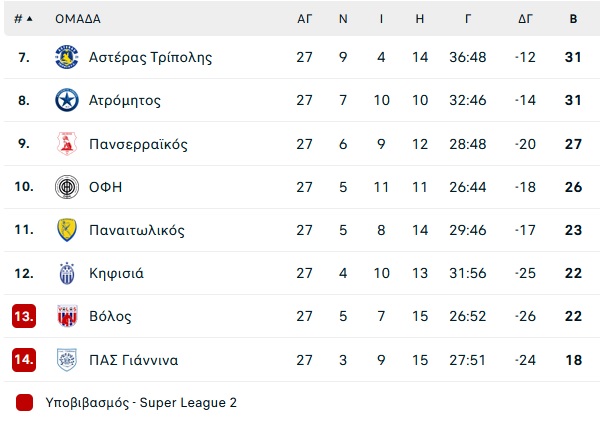Select the Παναιτωλικός yellow shield logo
Viewport: 600px width, 431px height.
[67, 230]
